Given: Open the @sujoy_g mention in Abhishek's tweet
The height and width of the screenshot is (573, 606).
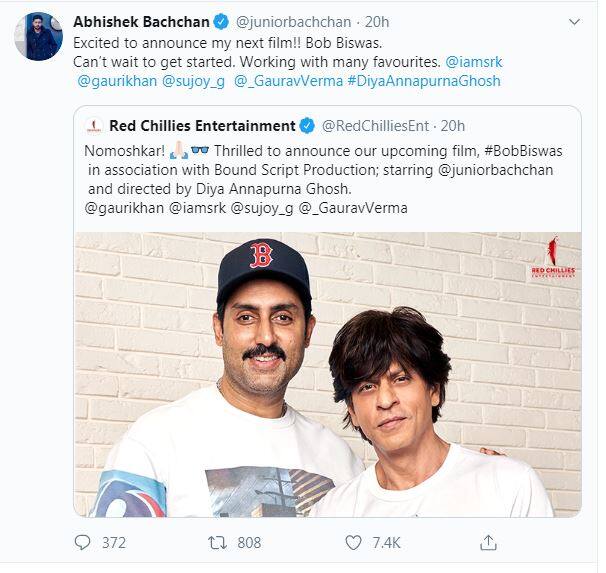Looking at the screenshot, I should point(195,81).
